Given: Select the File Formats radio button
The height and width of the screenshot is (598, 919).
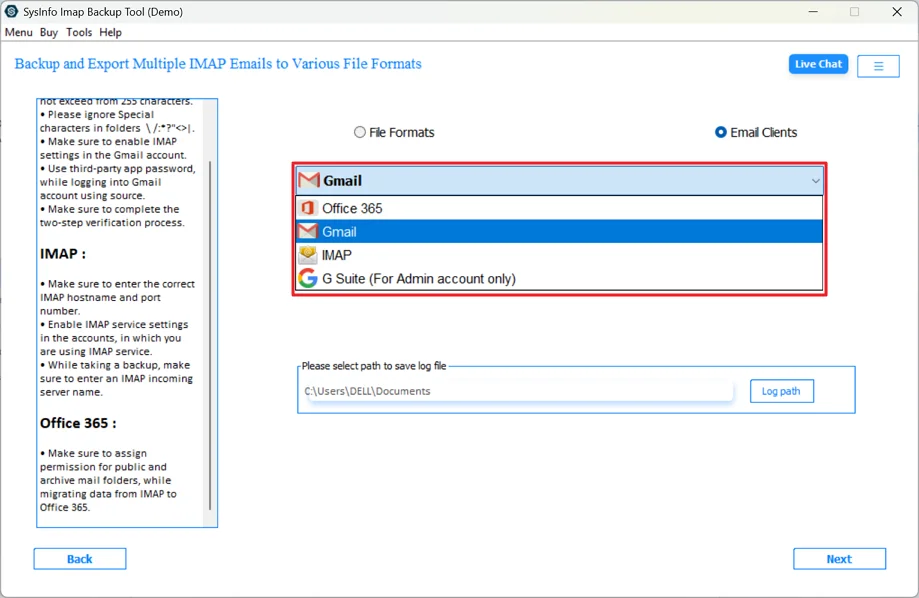Looking at the screenshot, I should [x=359, y=131].
